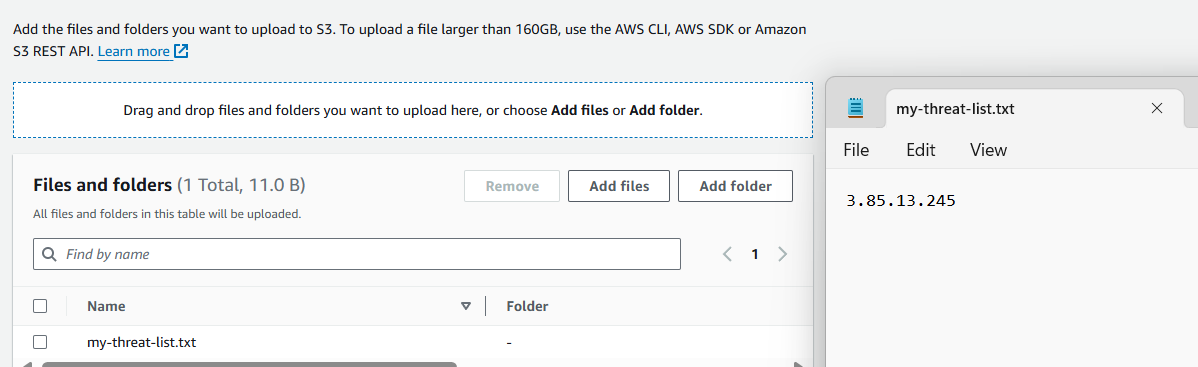This screenshot has height=367, width=1198.
Task: Open the View menu in Notepad
Action: (x=989, y=151)
